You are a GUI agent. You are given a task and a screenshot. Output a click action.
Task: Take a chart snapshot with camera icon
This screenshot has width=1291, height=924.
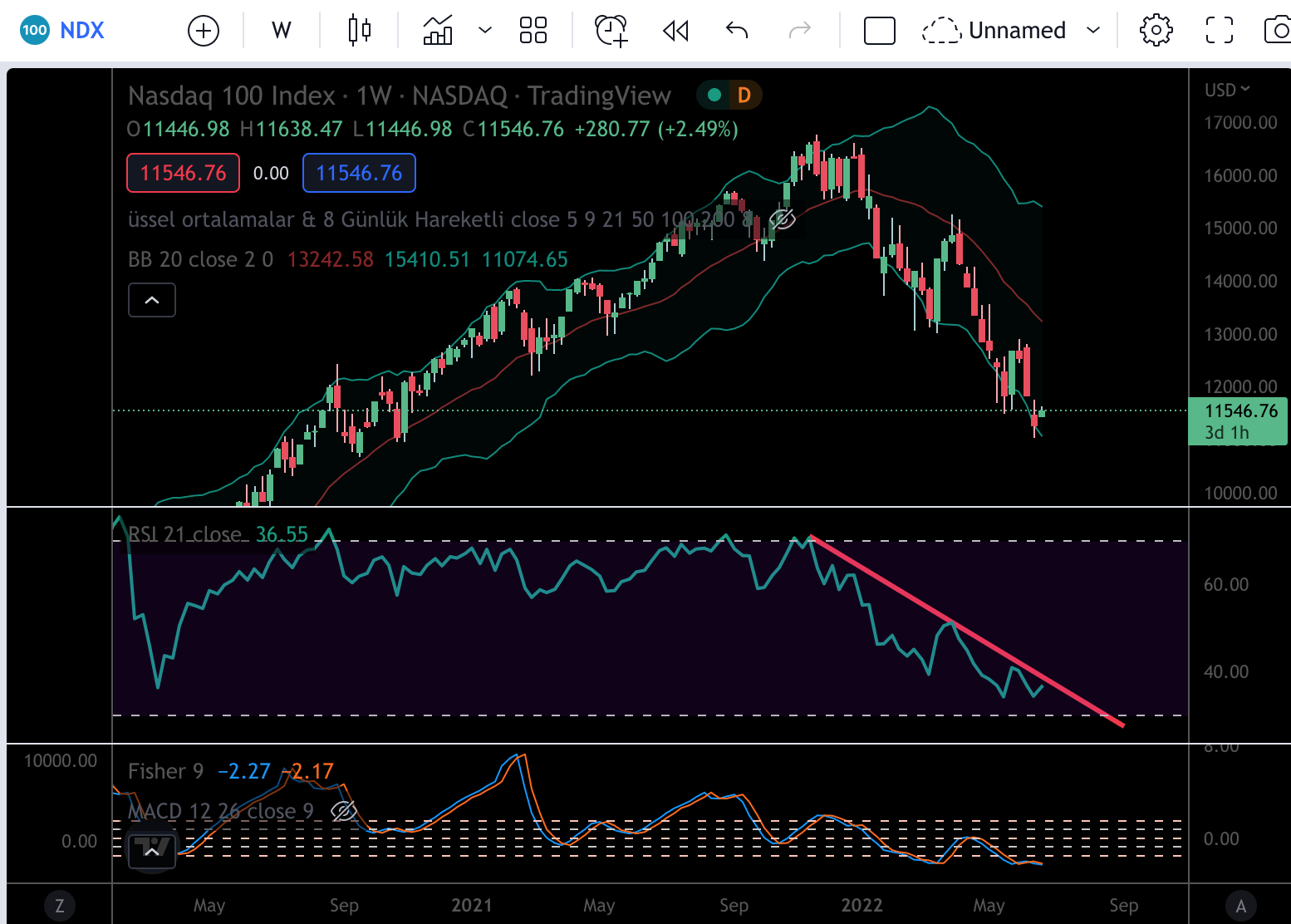(x=1278, y=31)
